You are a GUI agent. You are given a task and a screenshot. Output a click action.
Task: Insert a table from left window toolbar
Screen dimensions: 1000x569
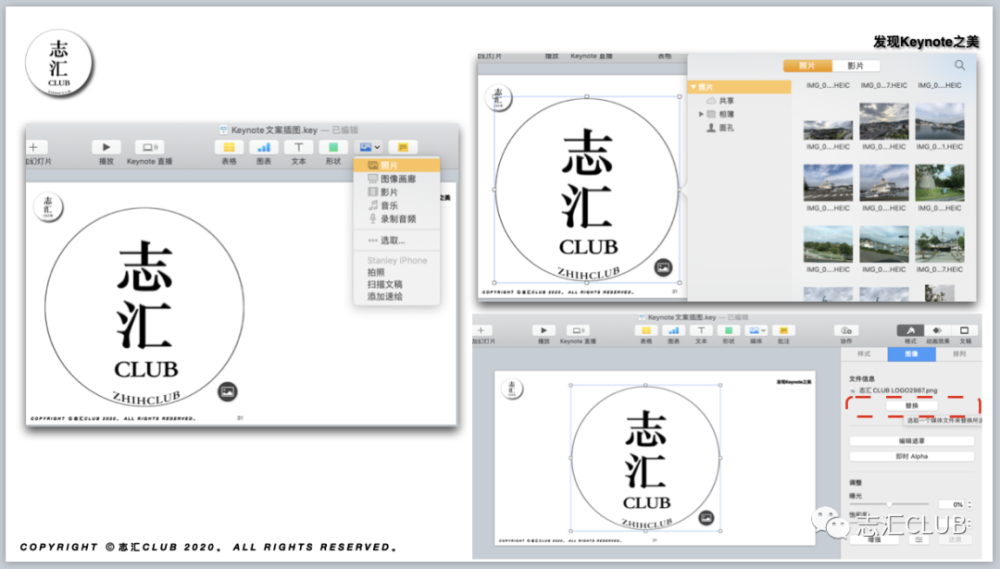(229, 147)
